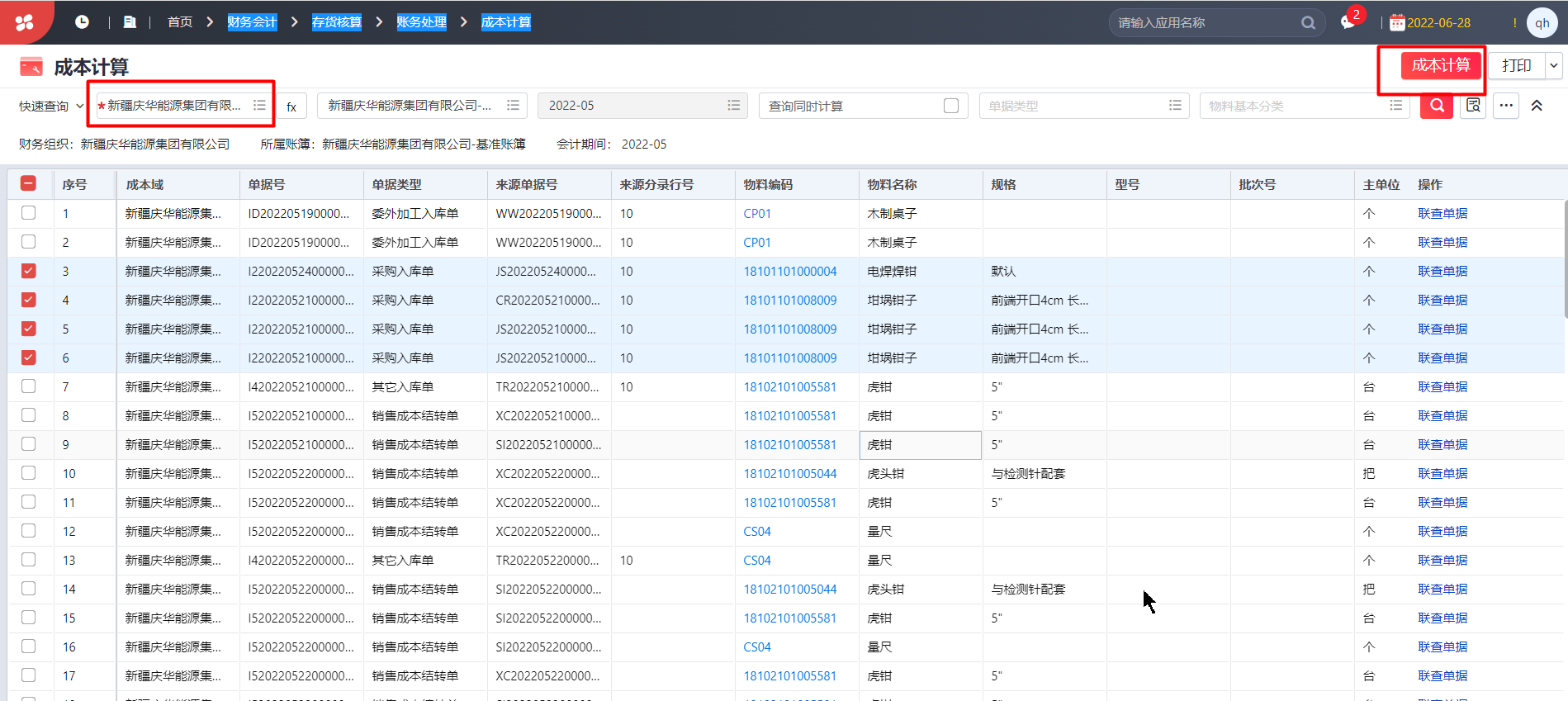This screenshot has width=1568, height=701.
Task: Open the 财务组织 selector field
Action: [184, 106]
